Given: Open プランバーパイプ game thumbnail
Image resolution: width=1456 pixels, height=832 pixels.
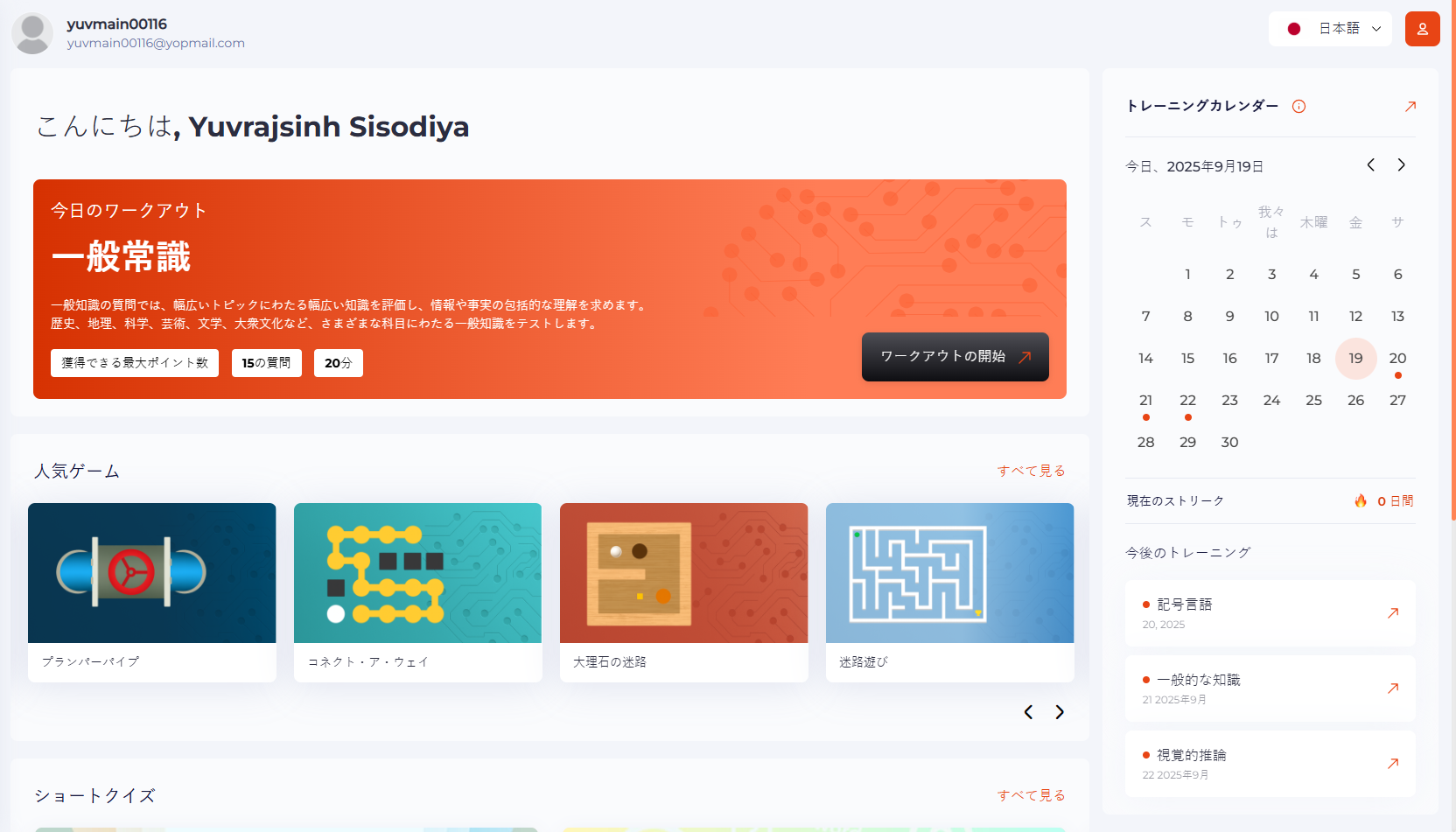Looking at the screenshot, I should (x=152, y=573).
